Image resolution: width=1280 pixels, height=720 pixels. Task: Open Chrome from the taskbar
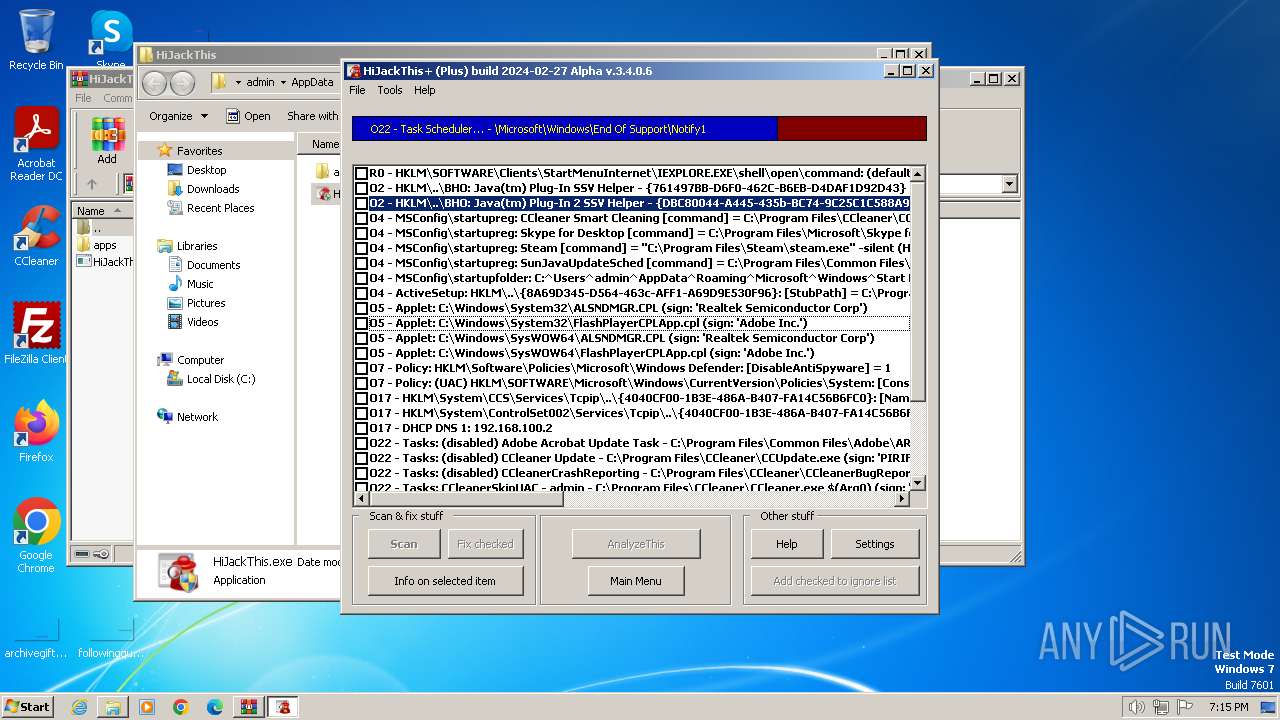pyautogui.click(x=180, y=707)
